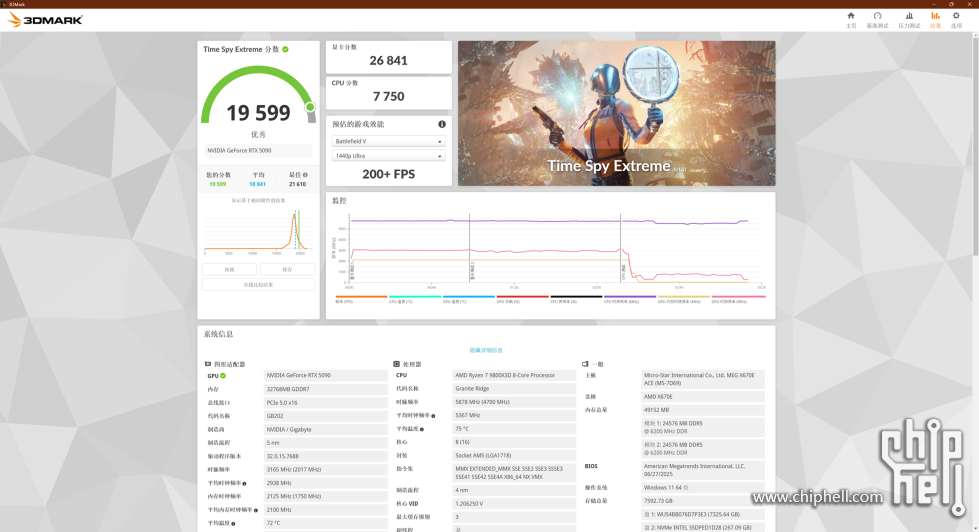Click the 3DMark logo
Screen dimensions: 979x532
44,20
